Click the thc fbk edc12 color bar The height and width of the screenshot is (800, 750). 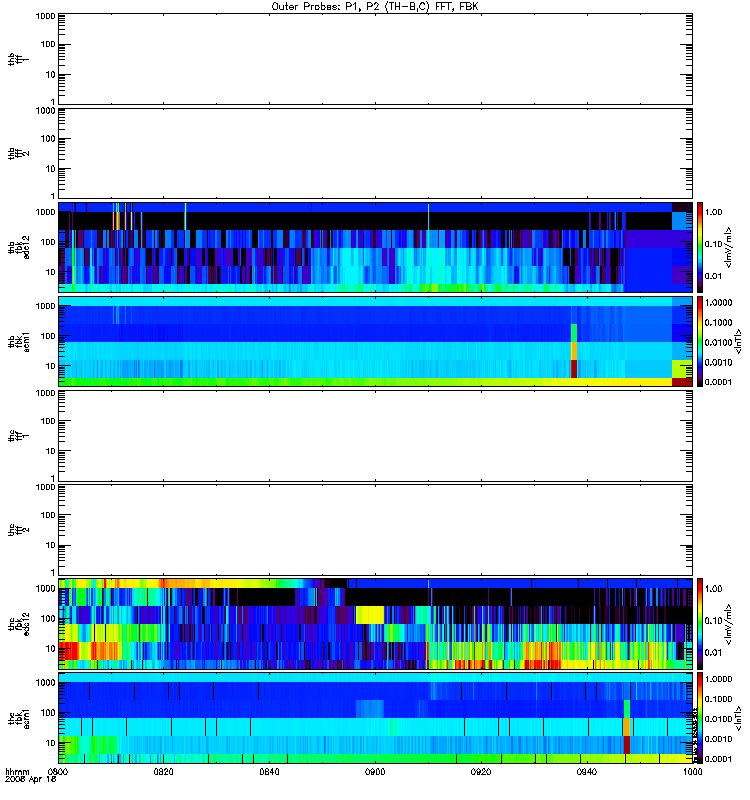[700, 624]
